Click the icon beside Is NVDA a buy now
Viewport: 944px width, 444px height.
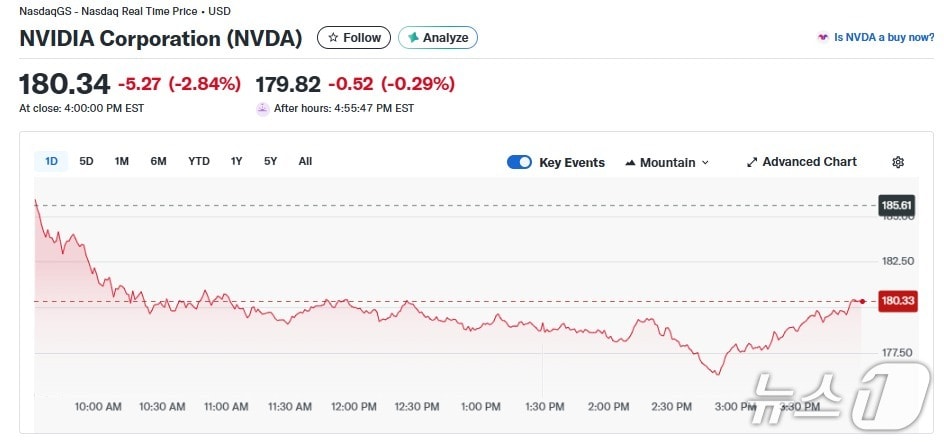coord(823,38)
